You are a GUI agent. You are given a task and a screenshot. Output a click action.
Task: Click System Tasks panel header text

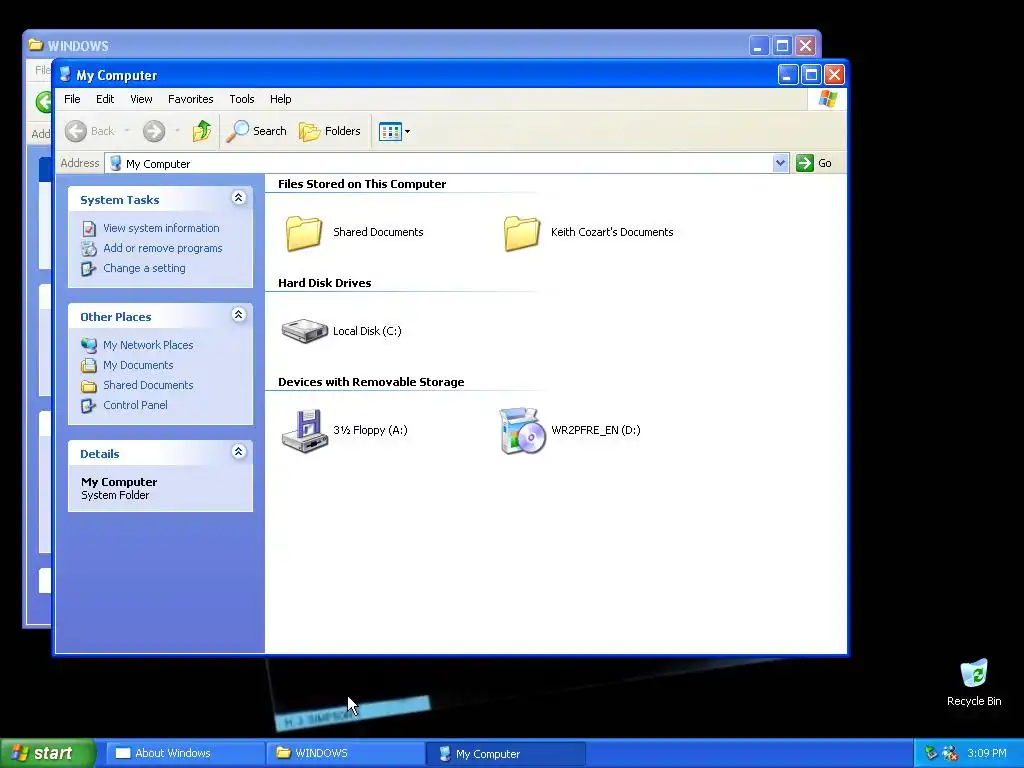[120, 200]
